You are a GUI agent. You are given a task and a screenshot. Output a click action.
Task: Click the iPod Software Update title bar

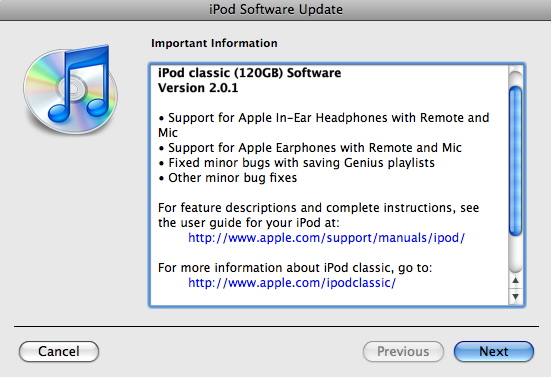click(x=276, y=10)
